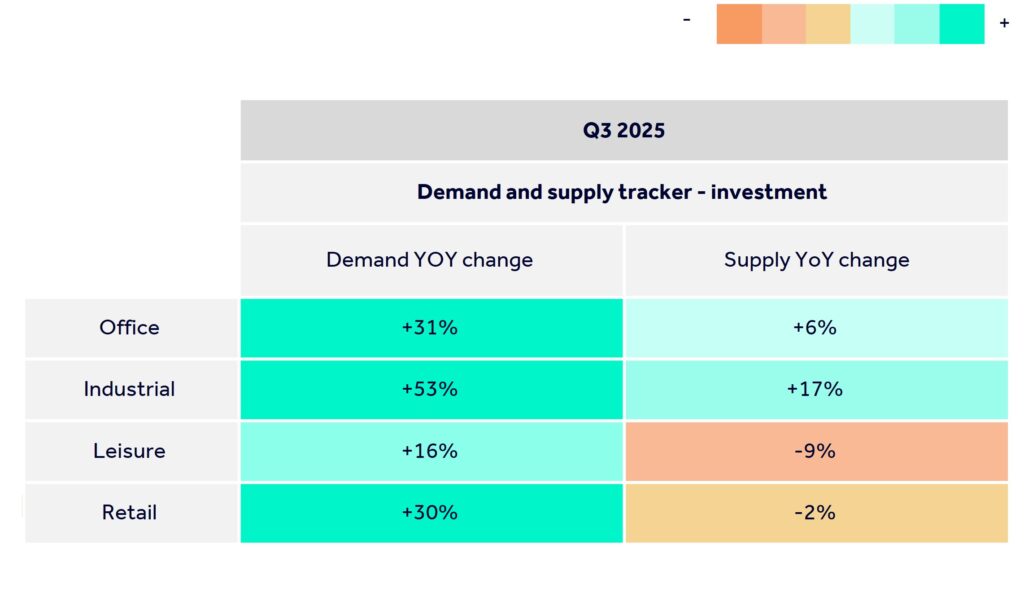Screen dimensions: 1024x606
Task: Select the salmon-colored legend swatch
Action: click(x=784, y=24)
